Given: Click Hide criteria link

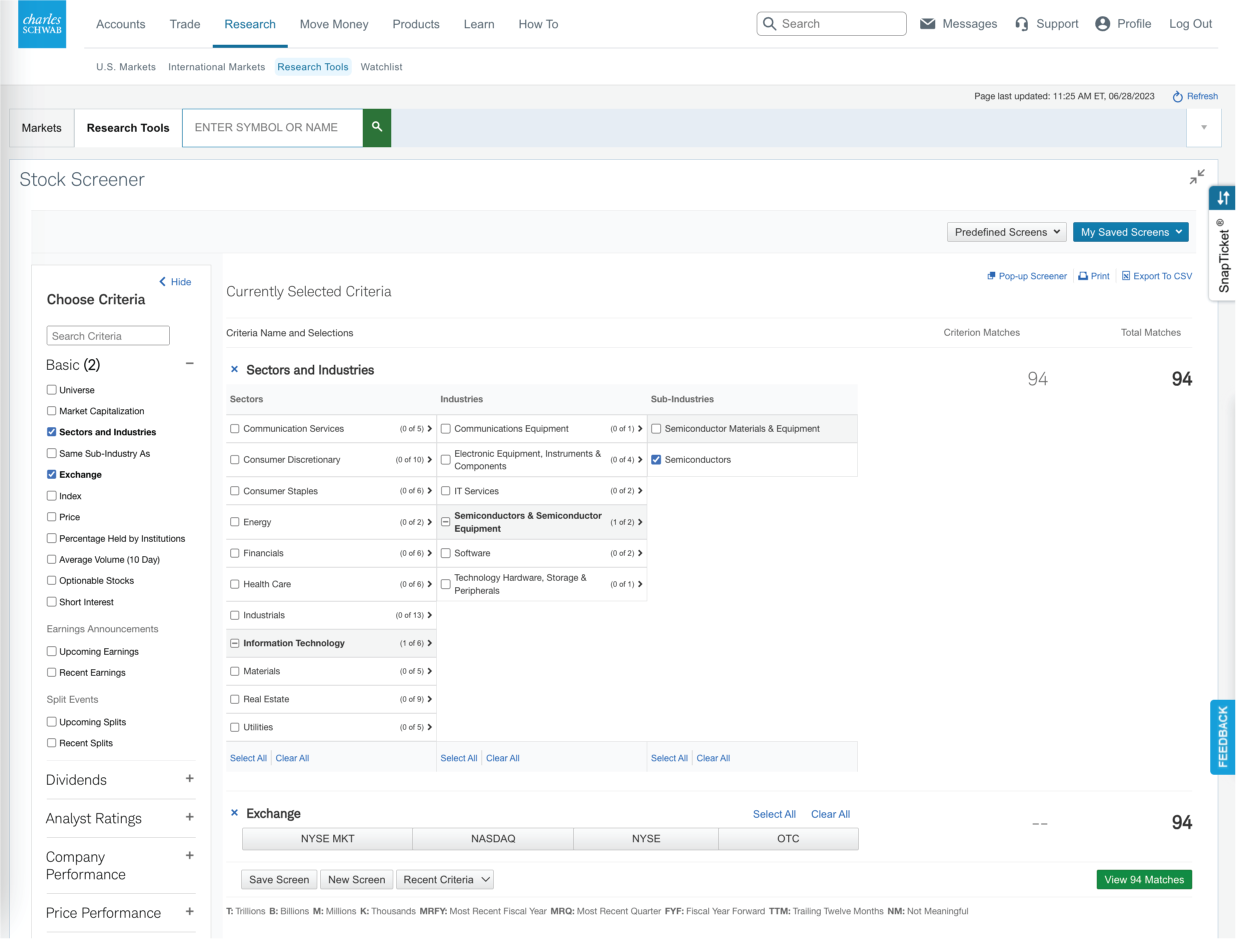Looking at the screenshot, I should (x=175, y=282).
